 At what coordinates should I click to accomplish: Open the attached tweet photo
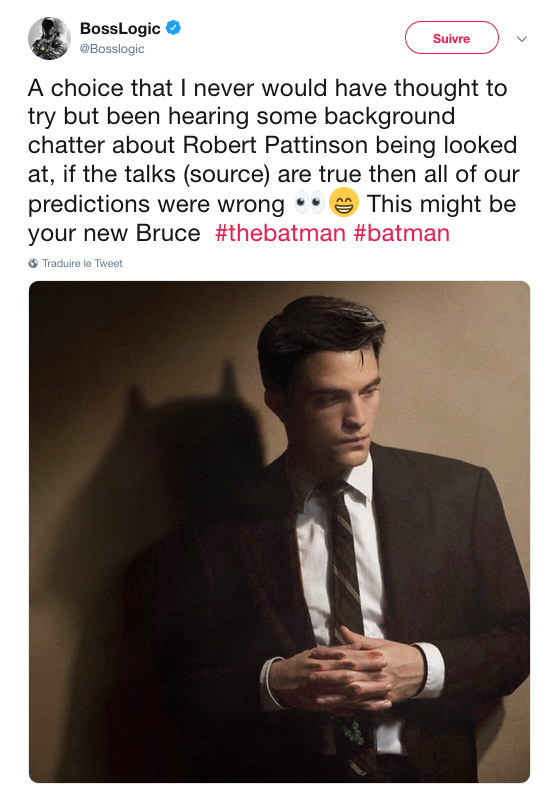(x=279, y=532)
